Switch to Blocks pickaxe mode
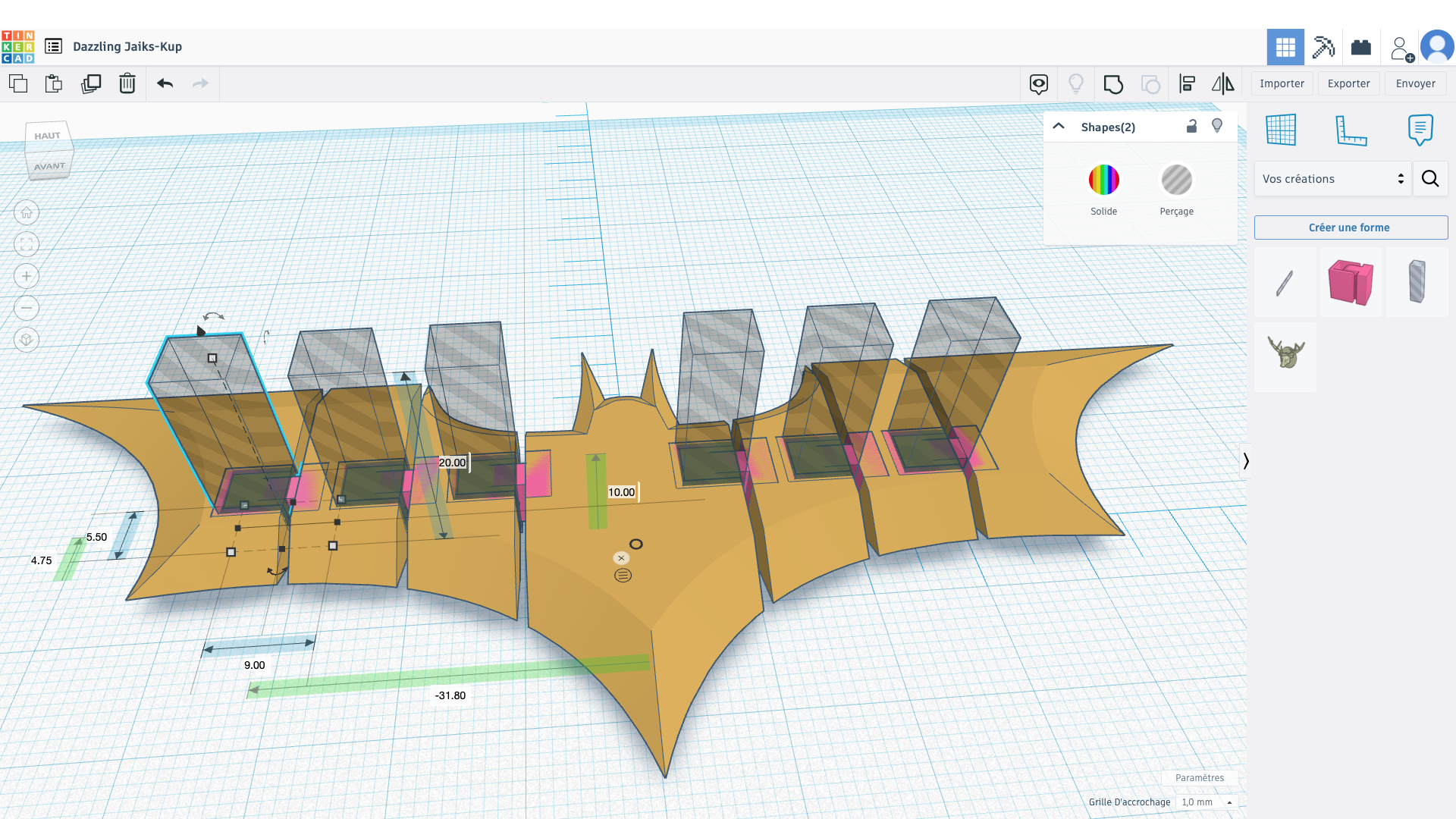Screen dimensions: 1456x819 point(1323,47)
